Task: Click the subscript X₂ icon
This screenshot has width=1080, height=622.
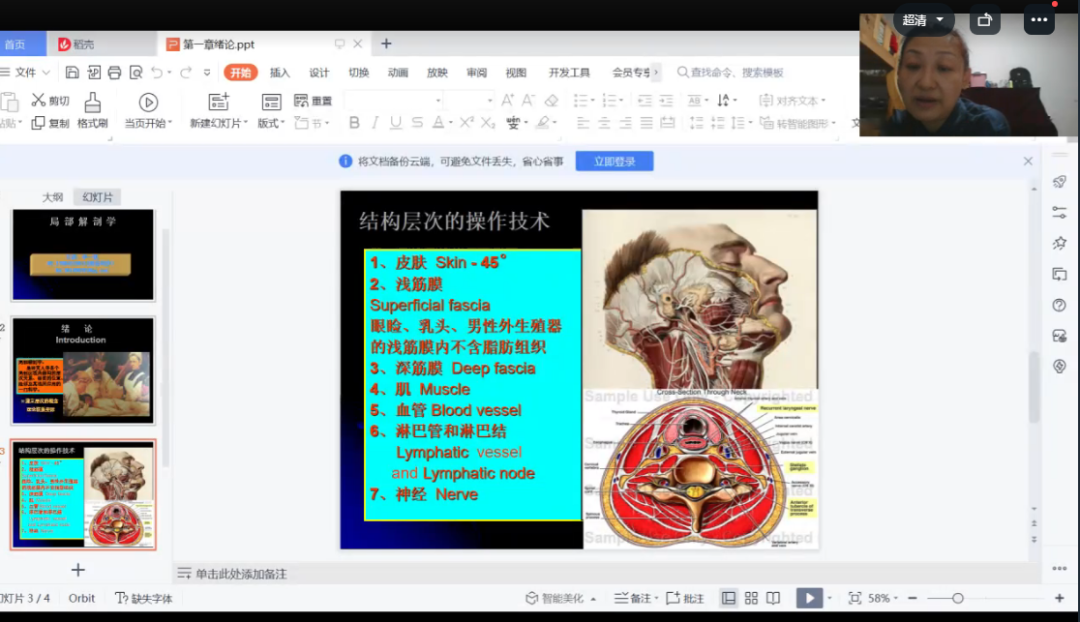Action: pyautogui.click(x=488, y=123)
